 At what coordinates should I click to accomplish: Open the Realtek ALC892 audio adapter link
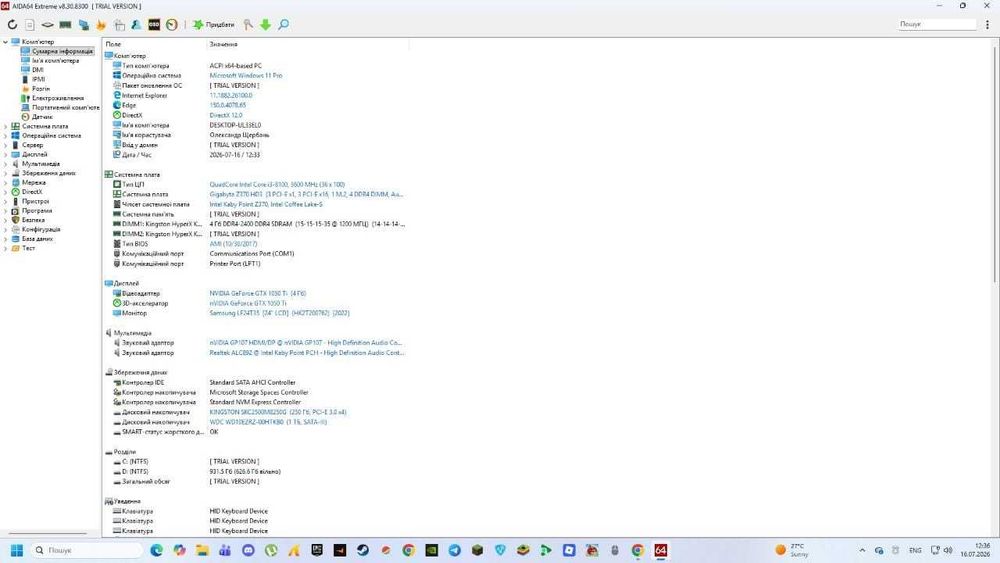click(x=307, y=353)
